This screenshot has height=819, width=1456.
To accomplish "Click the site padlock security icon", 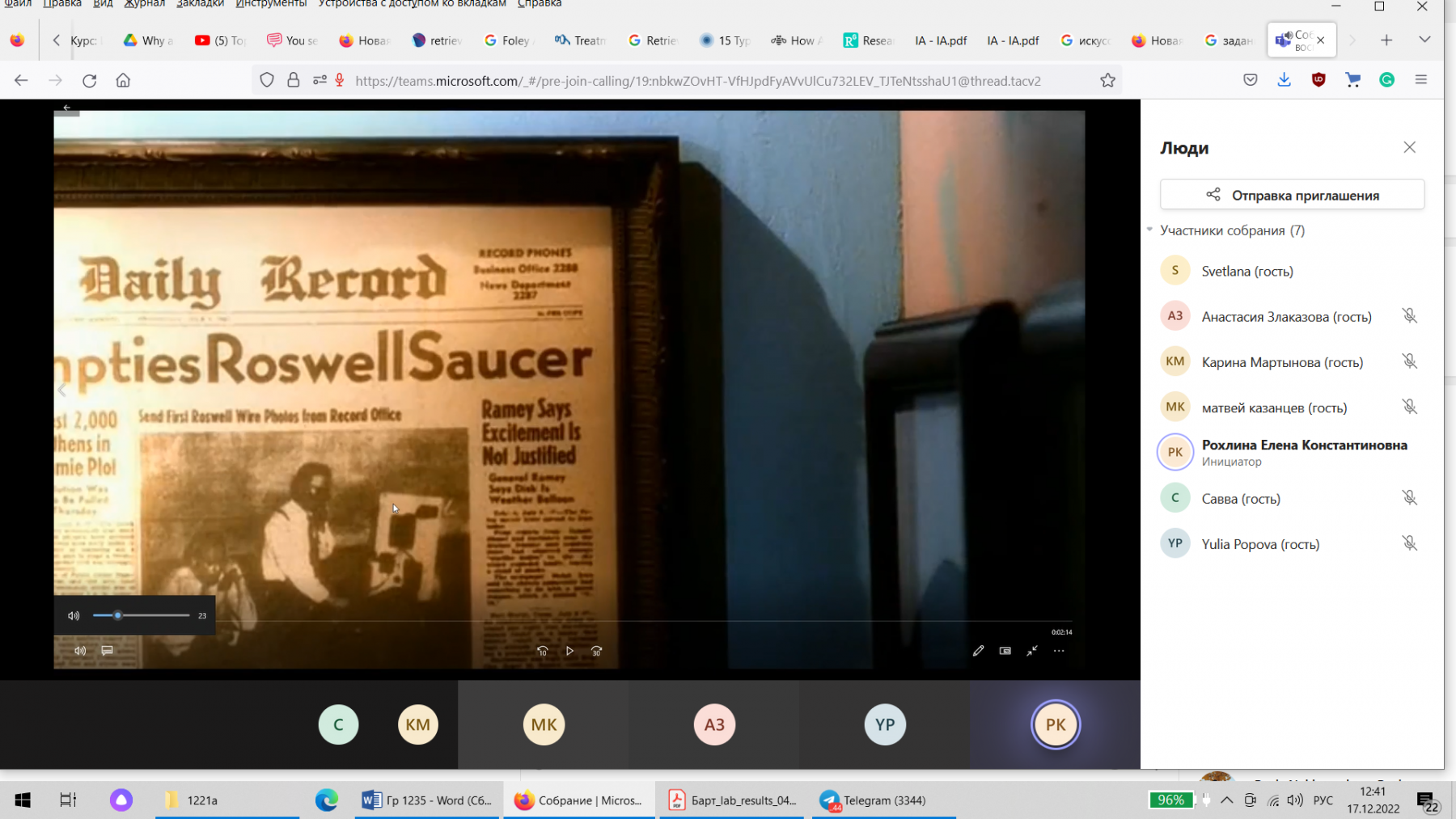I will [293, 80].
